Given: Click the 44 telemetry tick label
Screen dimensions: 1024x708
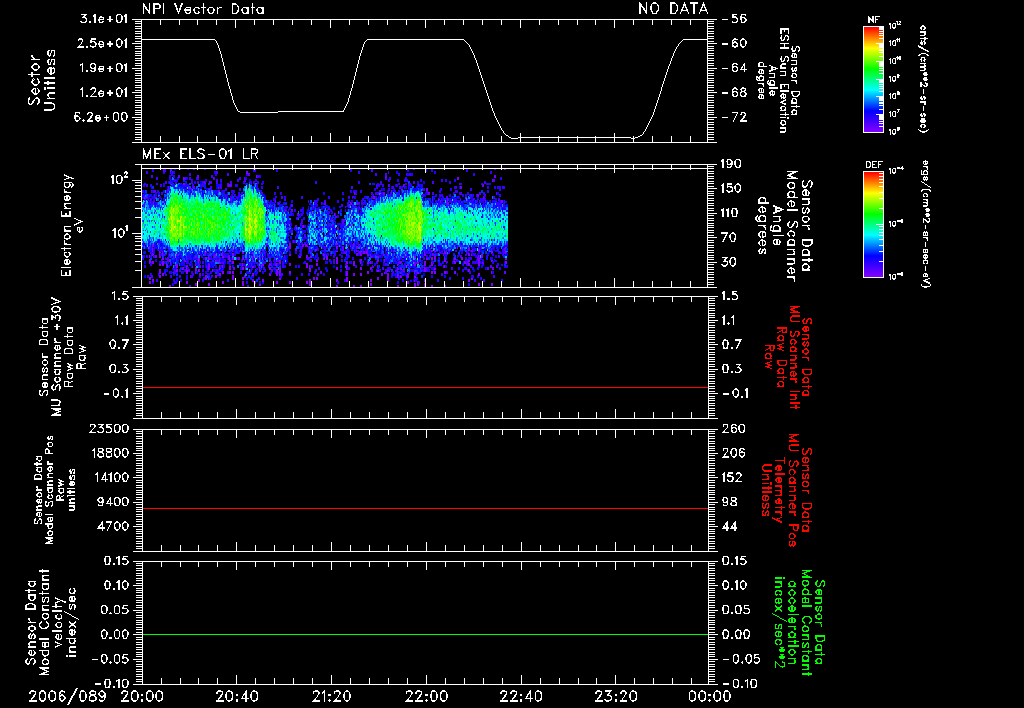Looking at the screenshot, I should click(729, 526).
